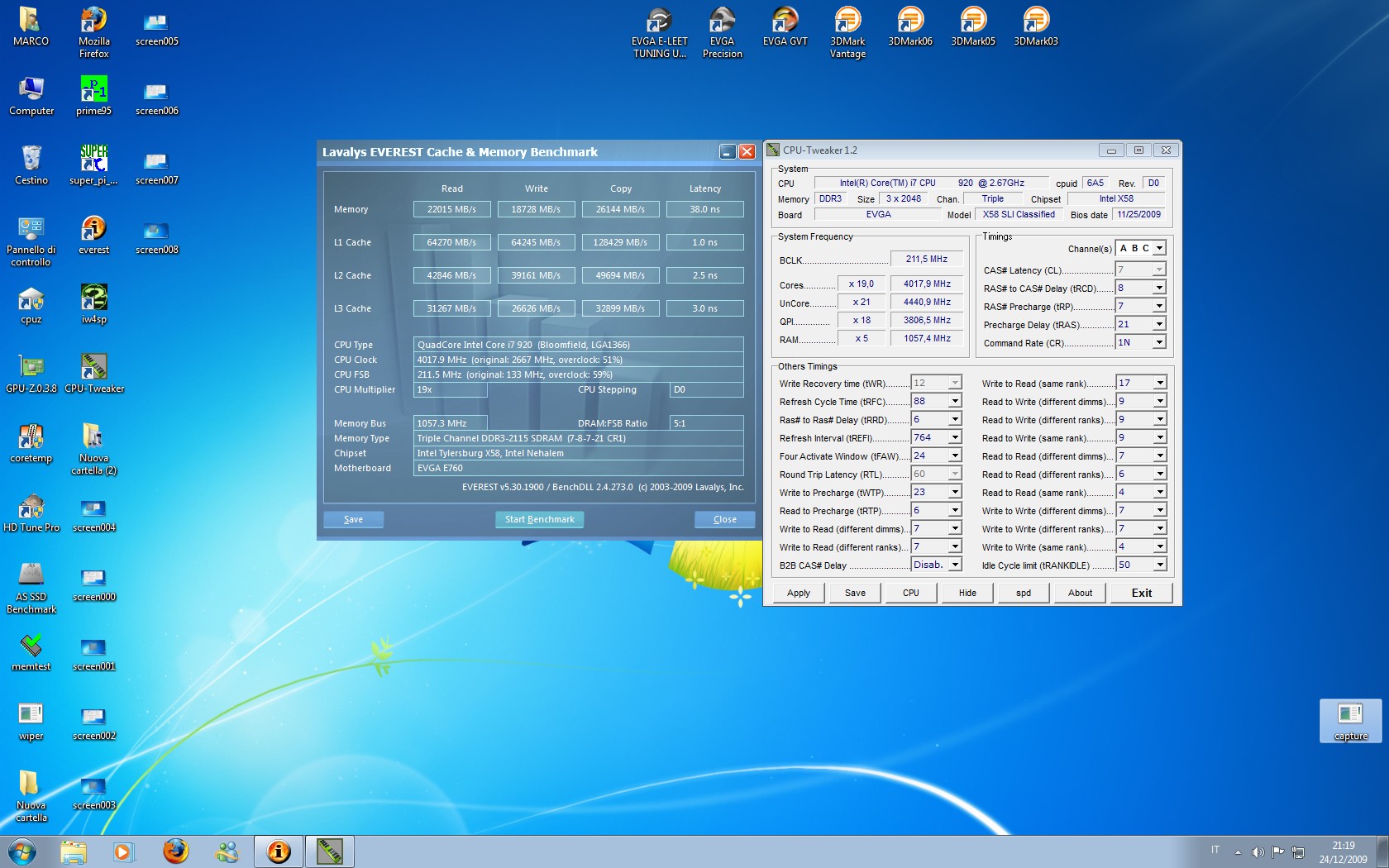
Task: Click the Memory Read 22015 MB/s value
Action: click(x=451, y=209)
